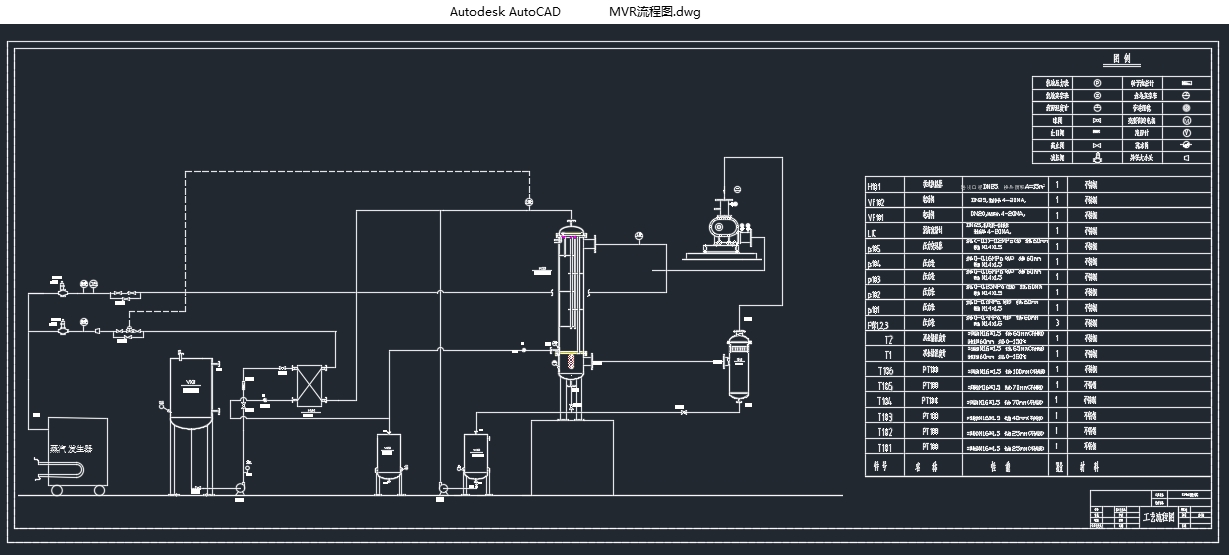Click the tall evaporator column in the center
This screenshot has height=555, width=1229.
pyautogui.click(x=569, y=300)
